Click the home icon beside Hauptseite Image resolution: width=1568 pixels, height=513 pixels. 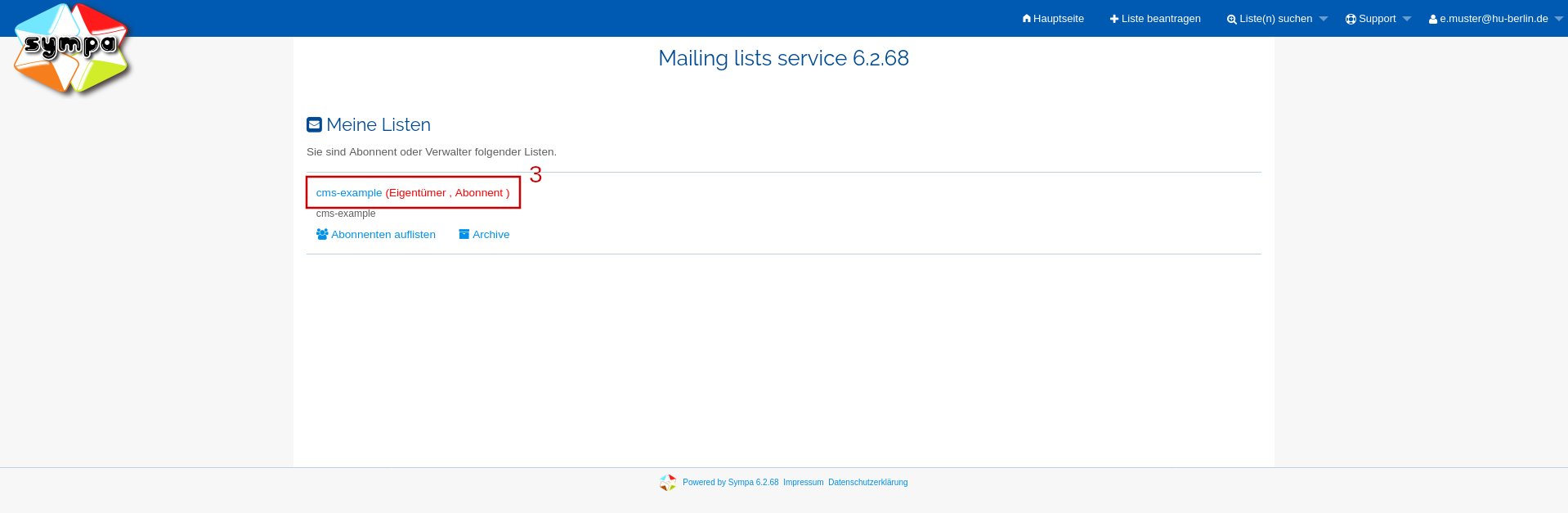pyautogui.click(x=1027, y=19)
